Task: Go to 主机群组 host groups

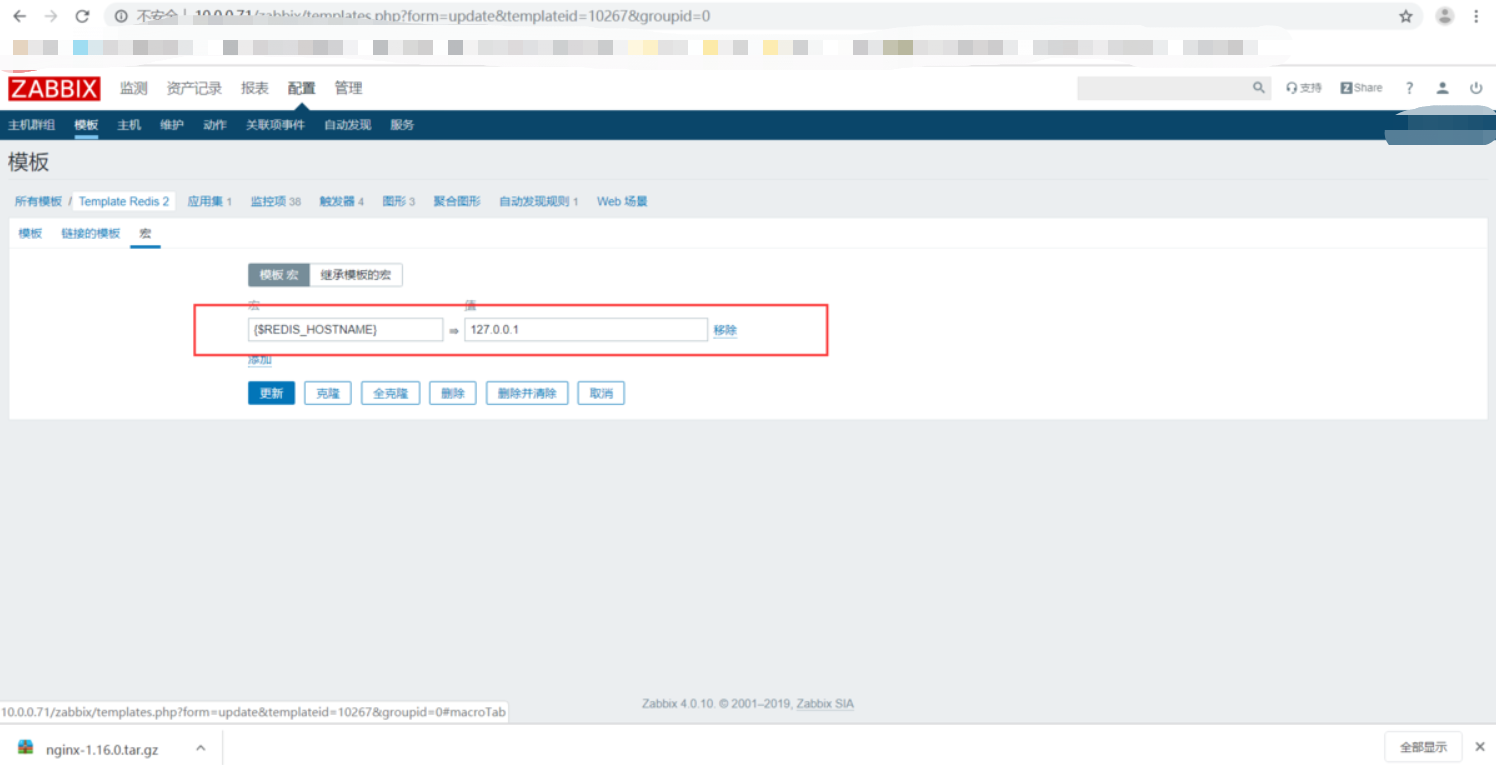Action: pos(32,125)
